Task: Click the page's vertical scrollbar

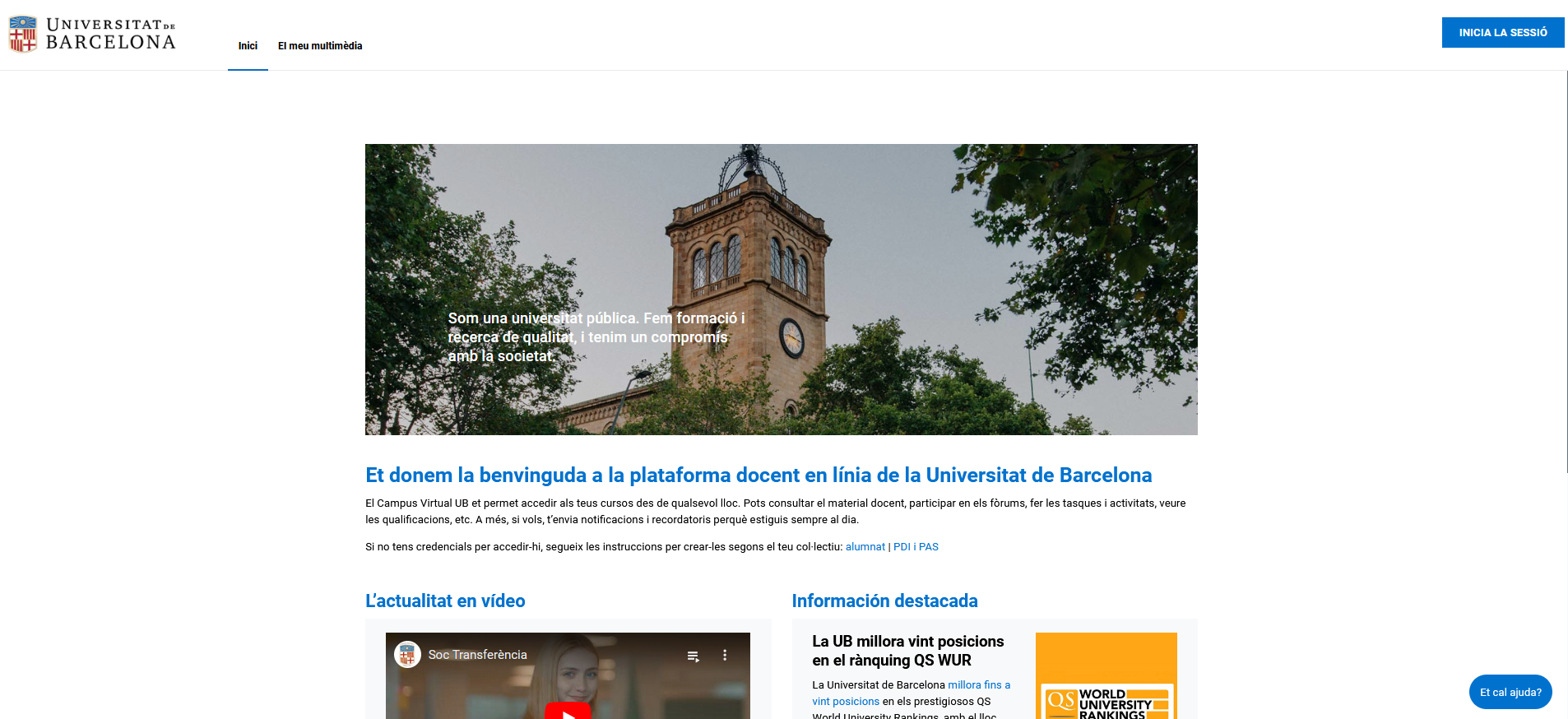Action: pos(1567,271)
